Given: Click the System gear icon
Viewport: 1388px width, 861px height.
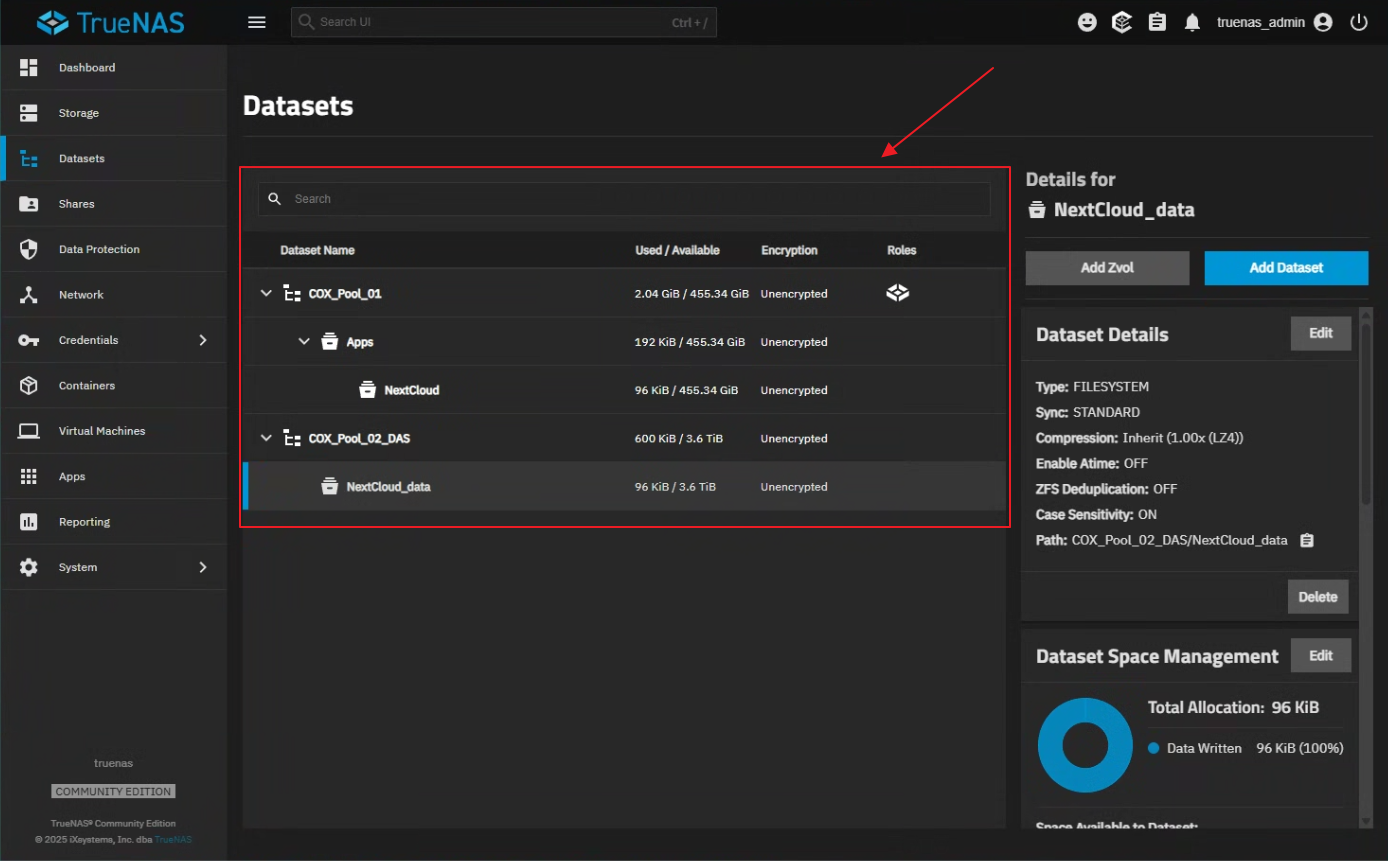Looking at the screenshot, I should 29,567.
